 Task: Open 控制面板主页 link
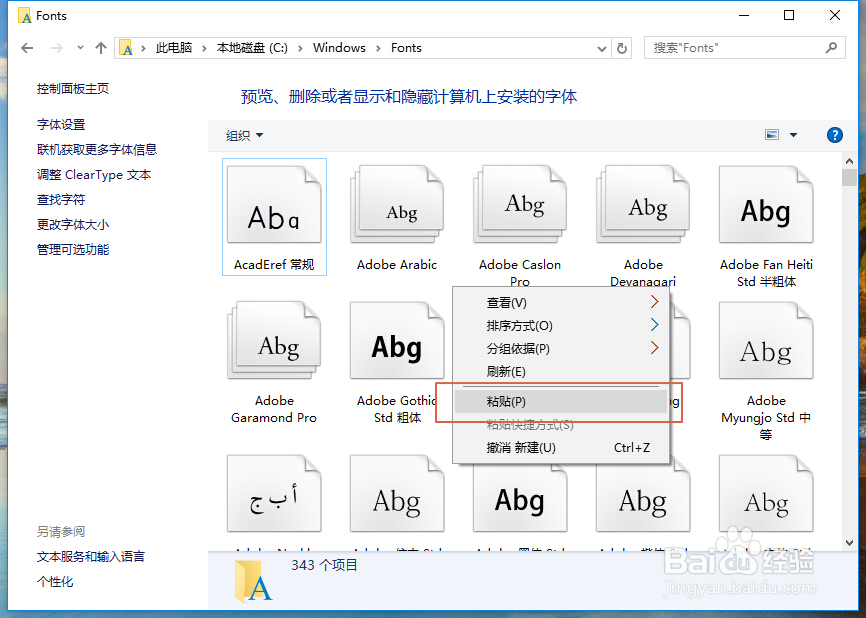(72, 88)
